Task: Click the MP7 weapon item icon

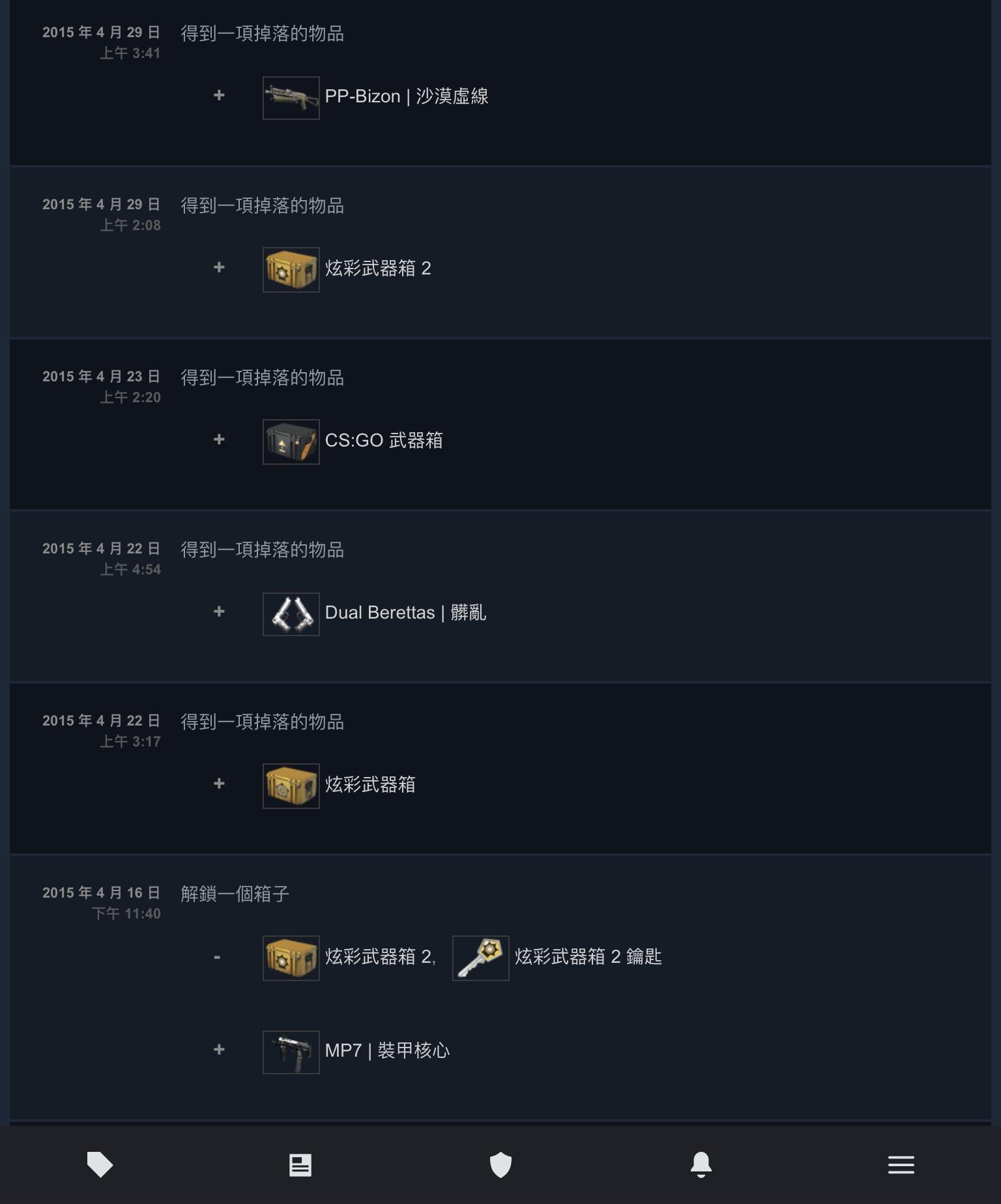Action: [291, 1051]
